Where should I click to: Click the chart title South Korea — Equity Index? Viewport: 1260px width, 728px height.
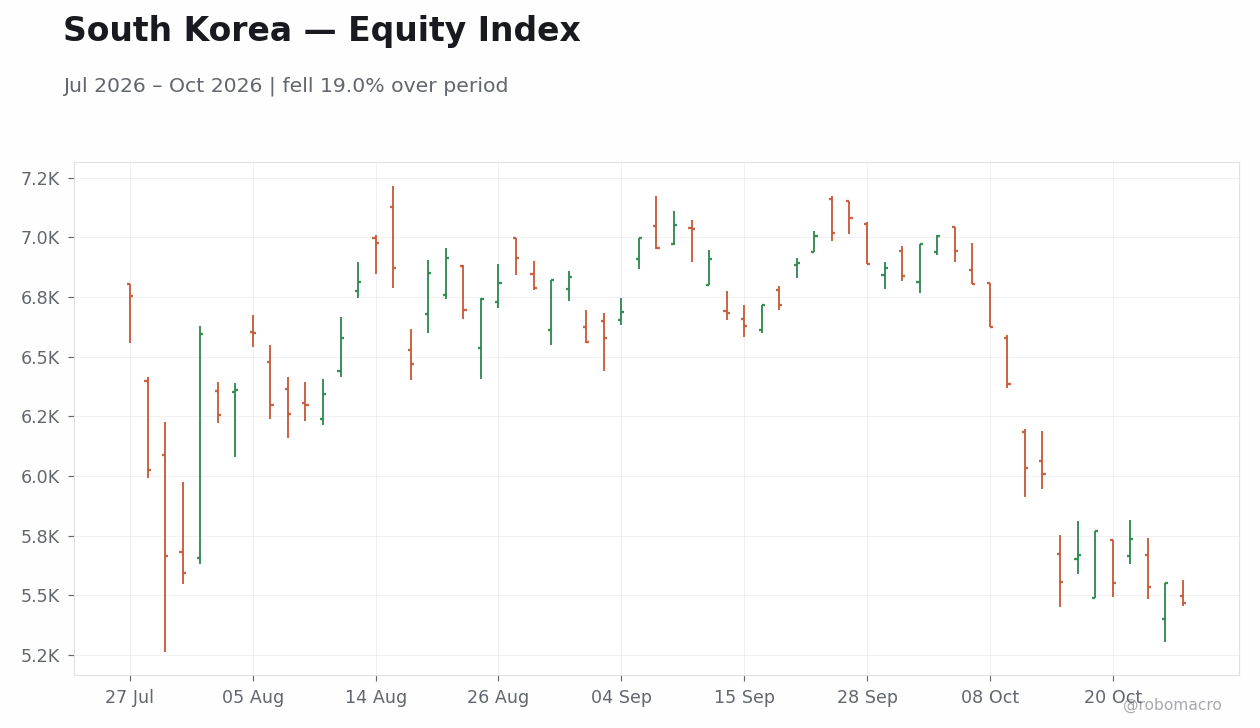321,31
